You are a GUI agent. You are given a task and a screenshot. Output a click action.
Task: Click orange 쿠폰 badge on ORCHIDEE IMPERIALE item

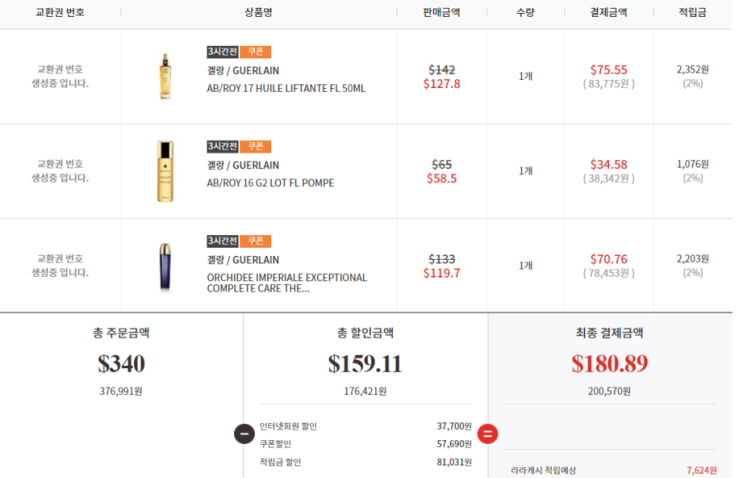[x=255, y=241]
